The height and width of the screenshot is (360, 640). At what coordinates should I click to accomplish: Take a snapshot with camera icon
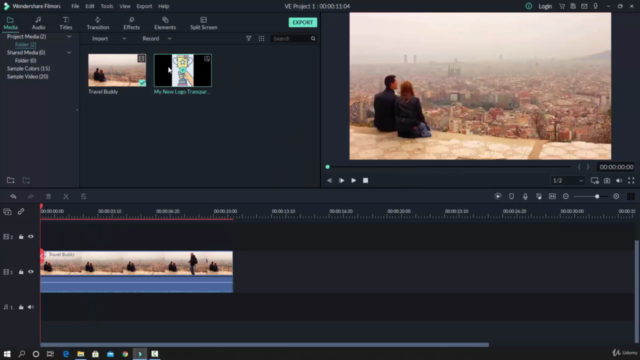607,180
